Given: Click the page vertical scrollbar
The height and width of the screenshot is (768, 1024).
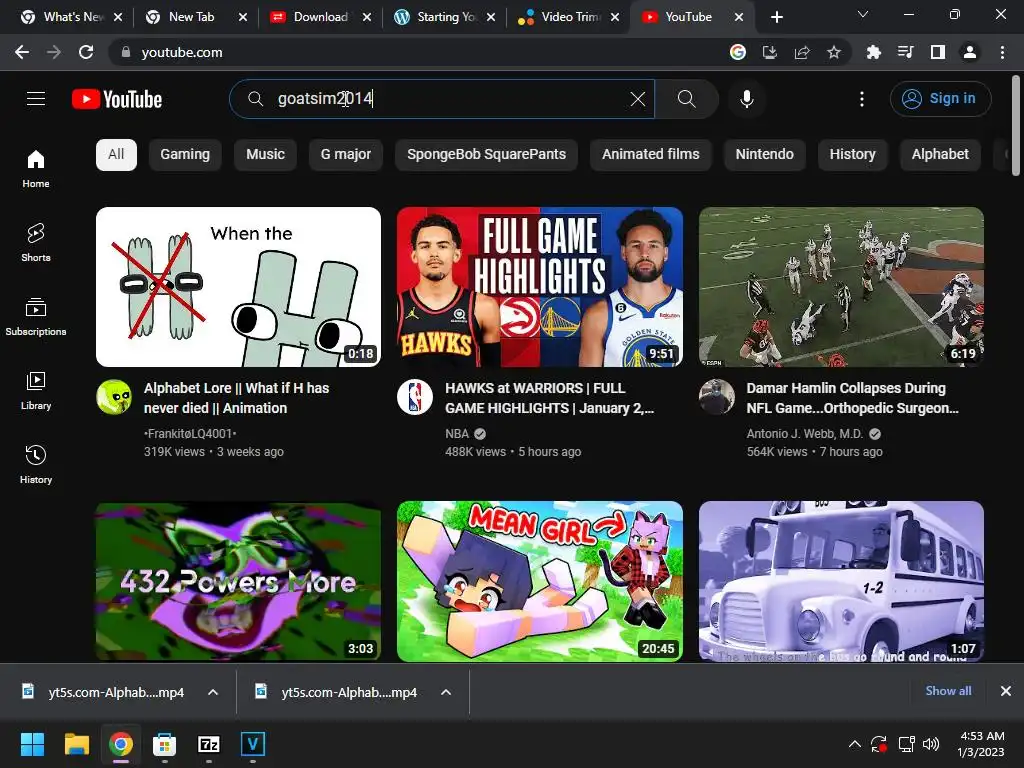Looking at the screenshot, I should pyautogui.click(x=1016, y=126).
